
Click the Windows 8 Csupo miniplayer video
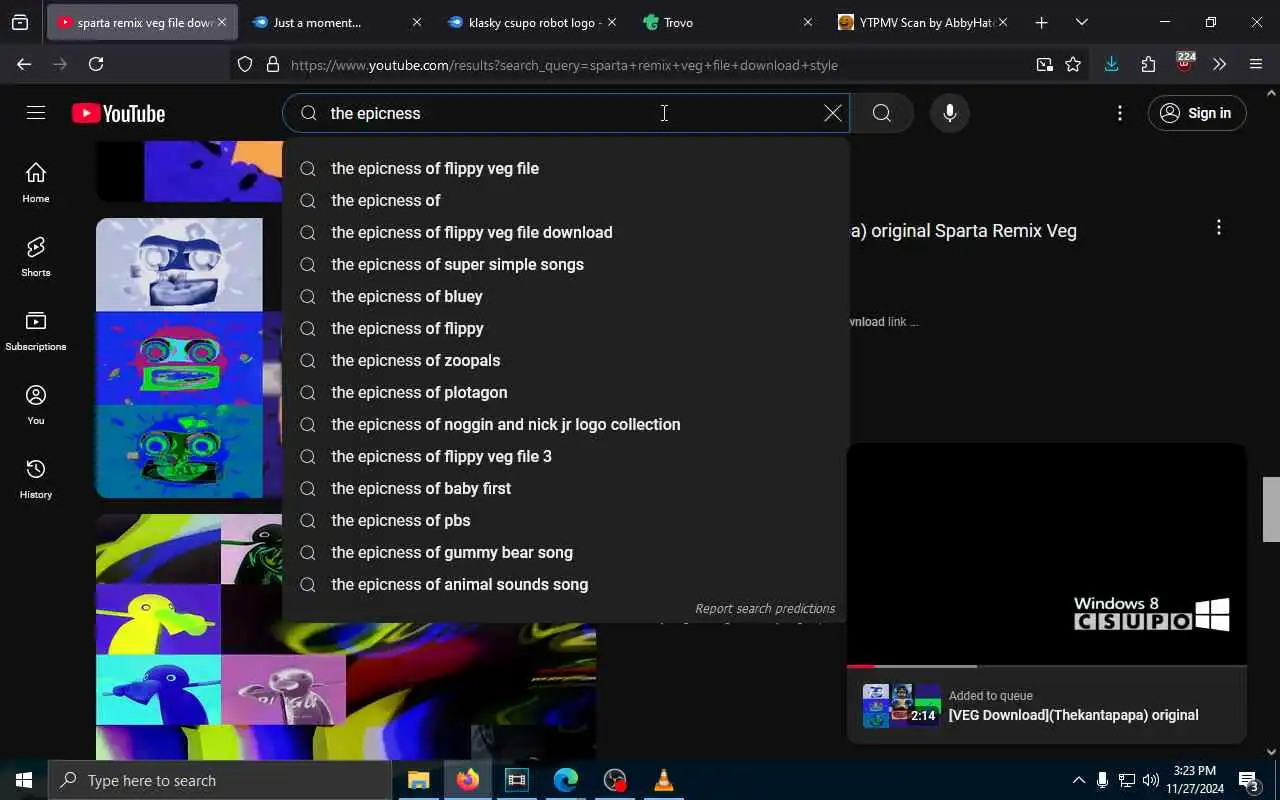click(1046, 553)
